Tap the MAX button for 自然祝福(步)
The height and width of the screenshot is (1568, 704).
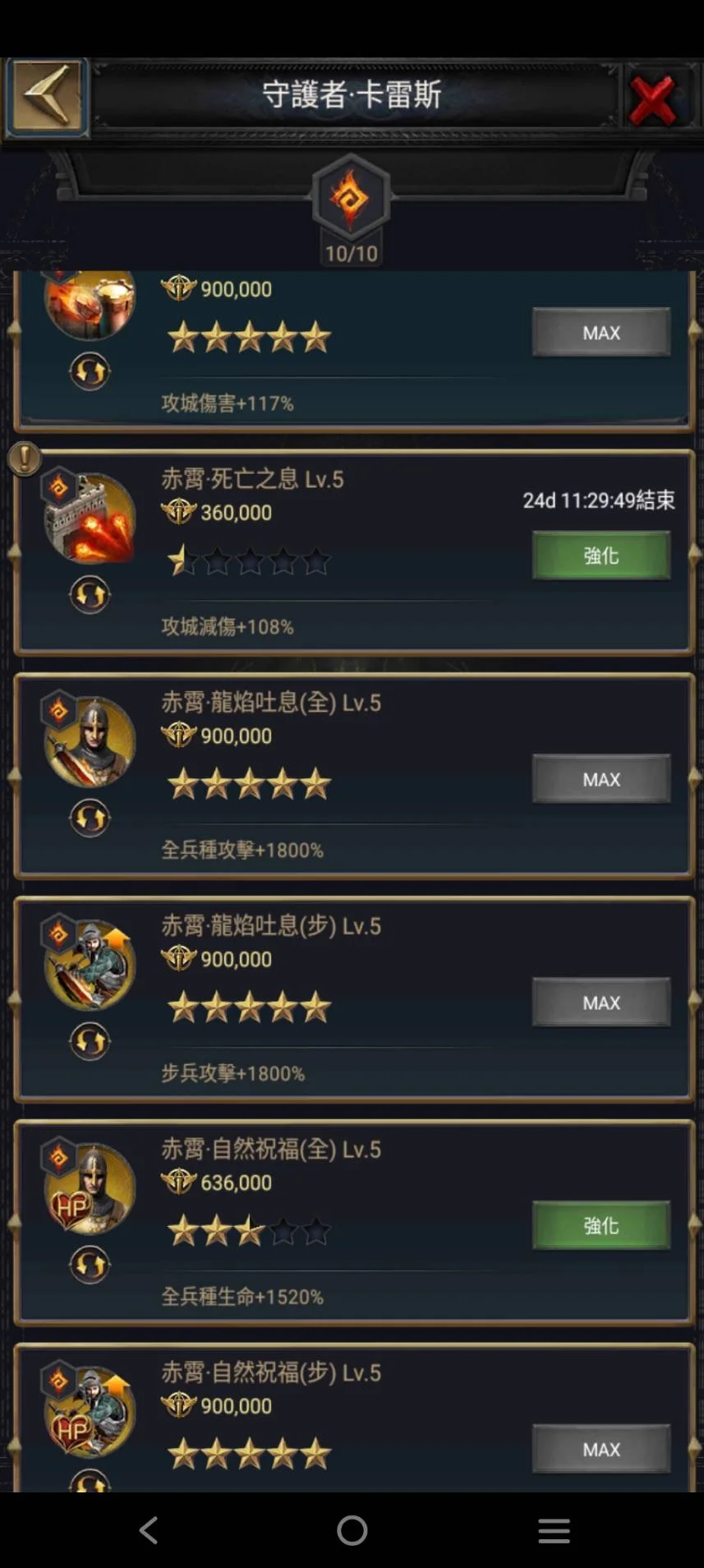(601, 1450)
